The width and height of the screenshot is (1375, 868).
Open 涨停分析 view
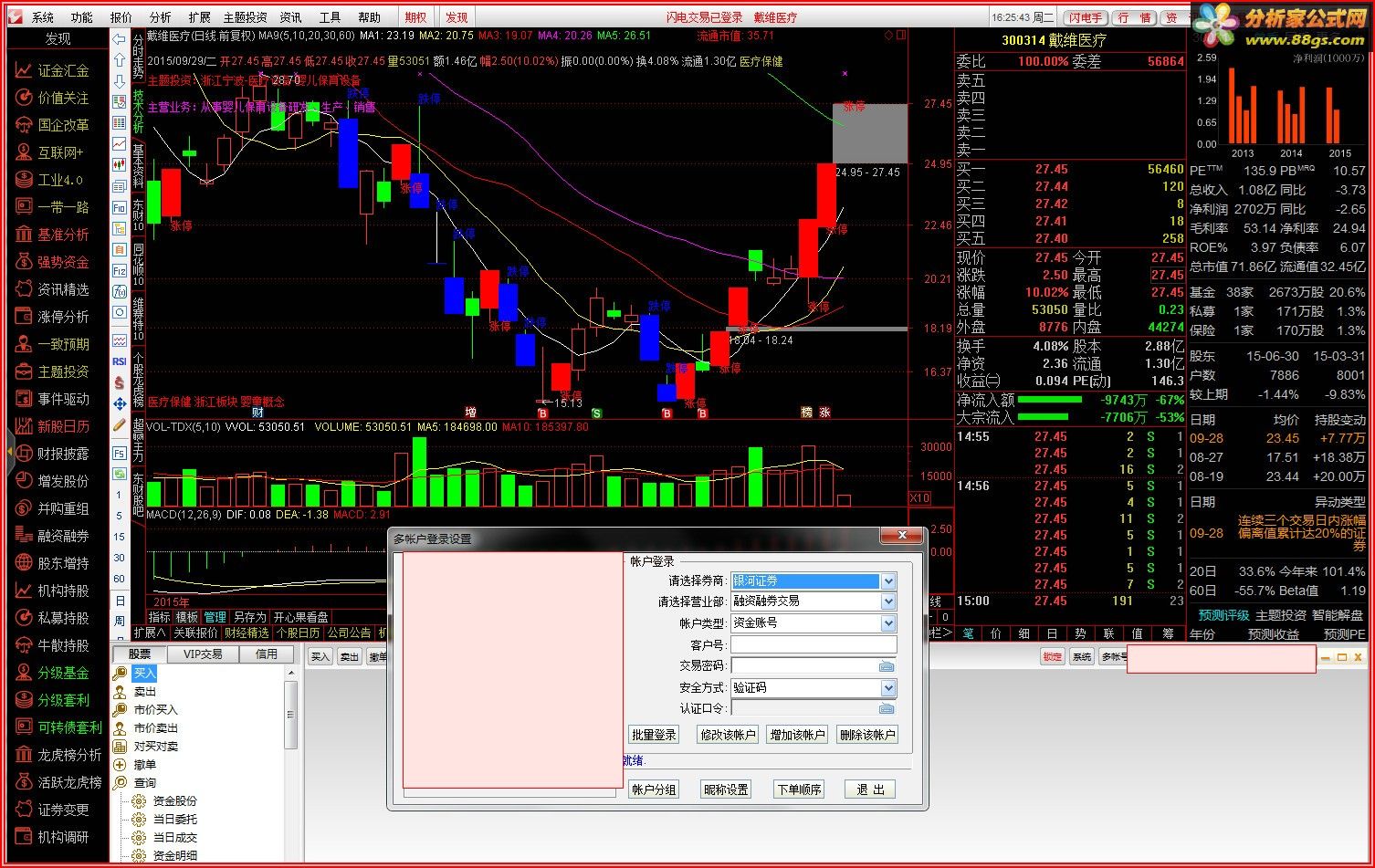(x=53, y=317)
